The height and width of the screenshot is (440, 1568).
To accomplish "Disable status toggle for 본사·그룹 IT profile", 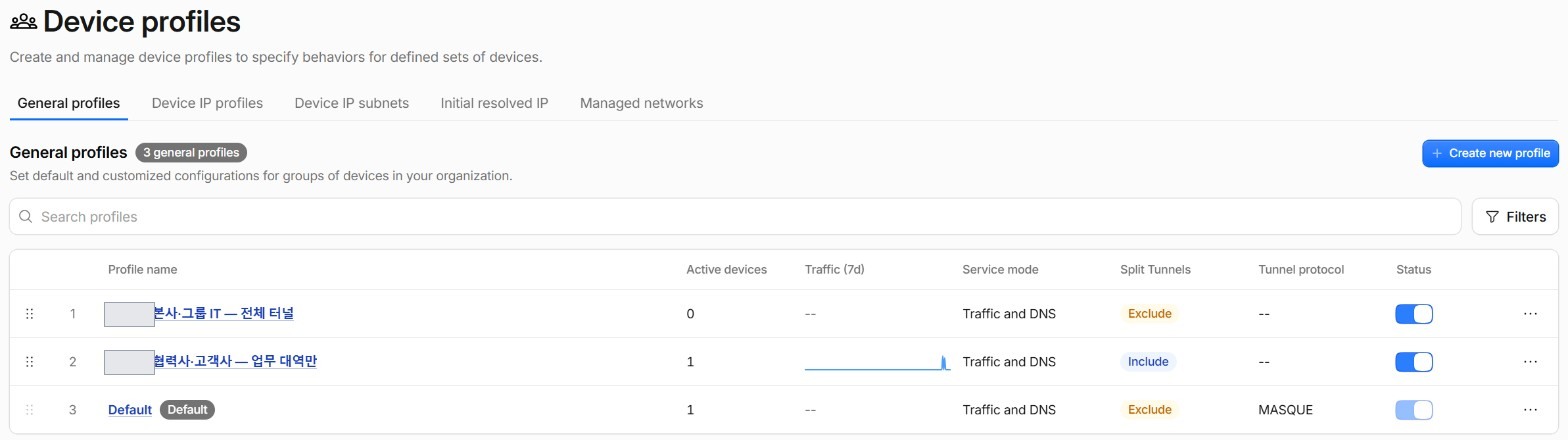I will point(1414,314).
